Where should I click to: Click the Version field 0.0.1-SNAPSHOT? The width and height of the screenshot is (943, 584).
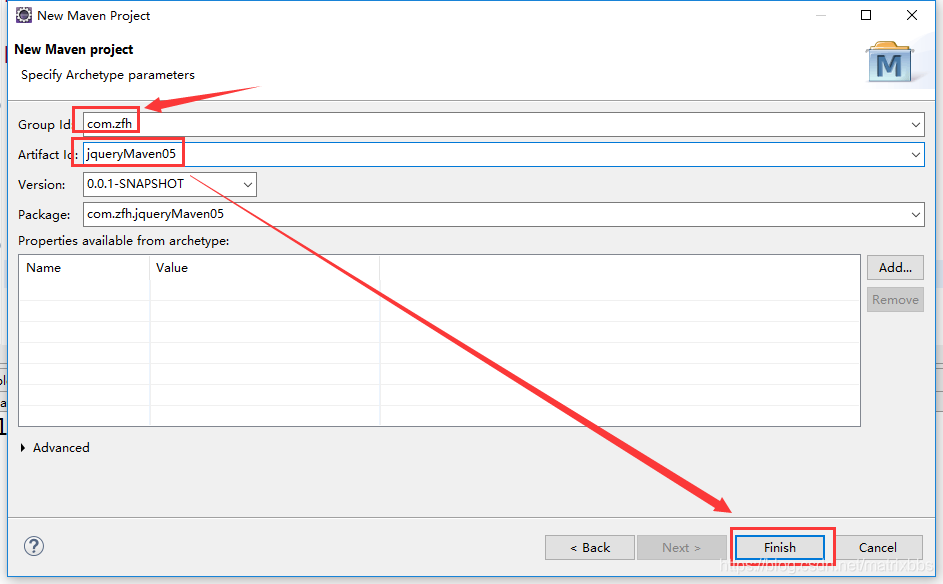[170, 185]
